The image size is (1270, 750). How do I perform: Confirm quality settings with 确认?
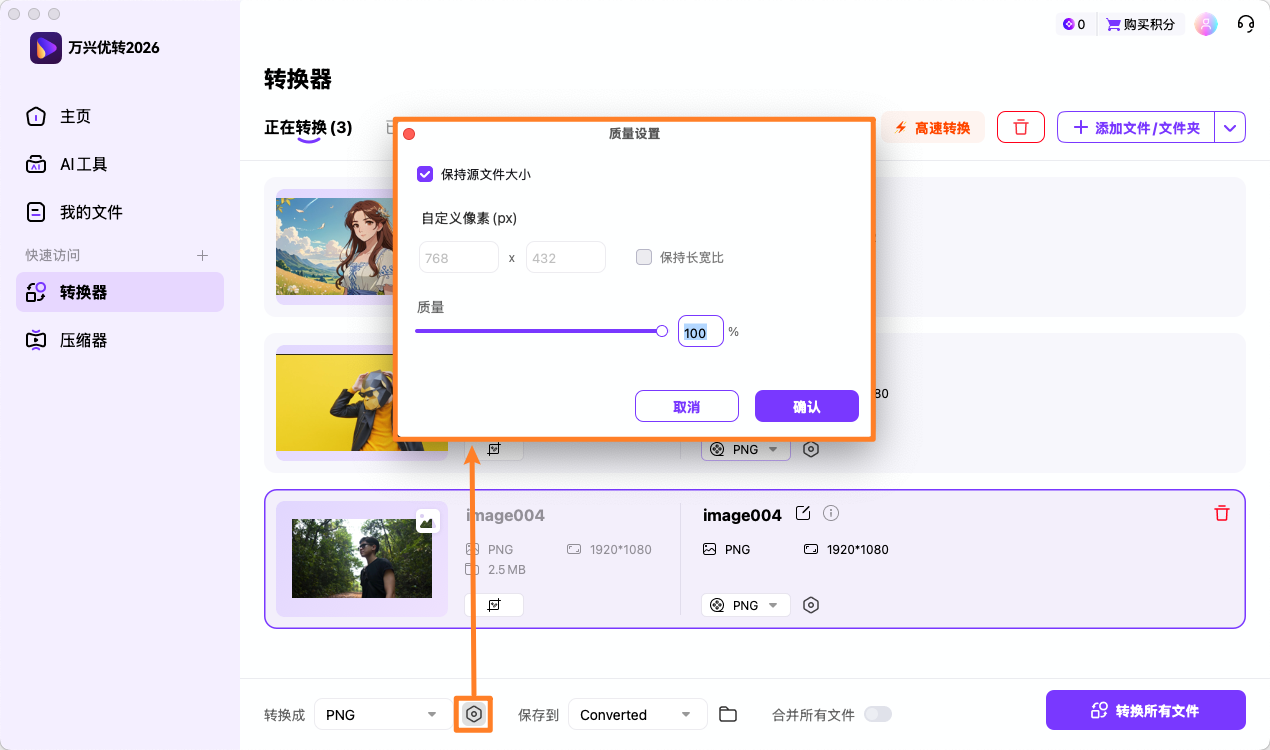806,405
